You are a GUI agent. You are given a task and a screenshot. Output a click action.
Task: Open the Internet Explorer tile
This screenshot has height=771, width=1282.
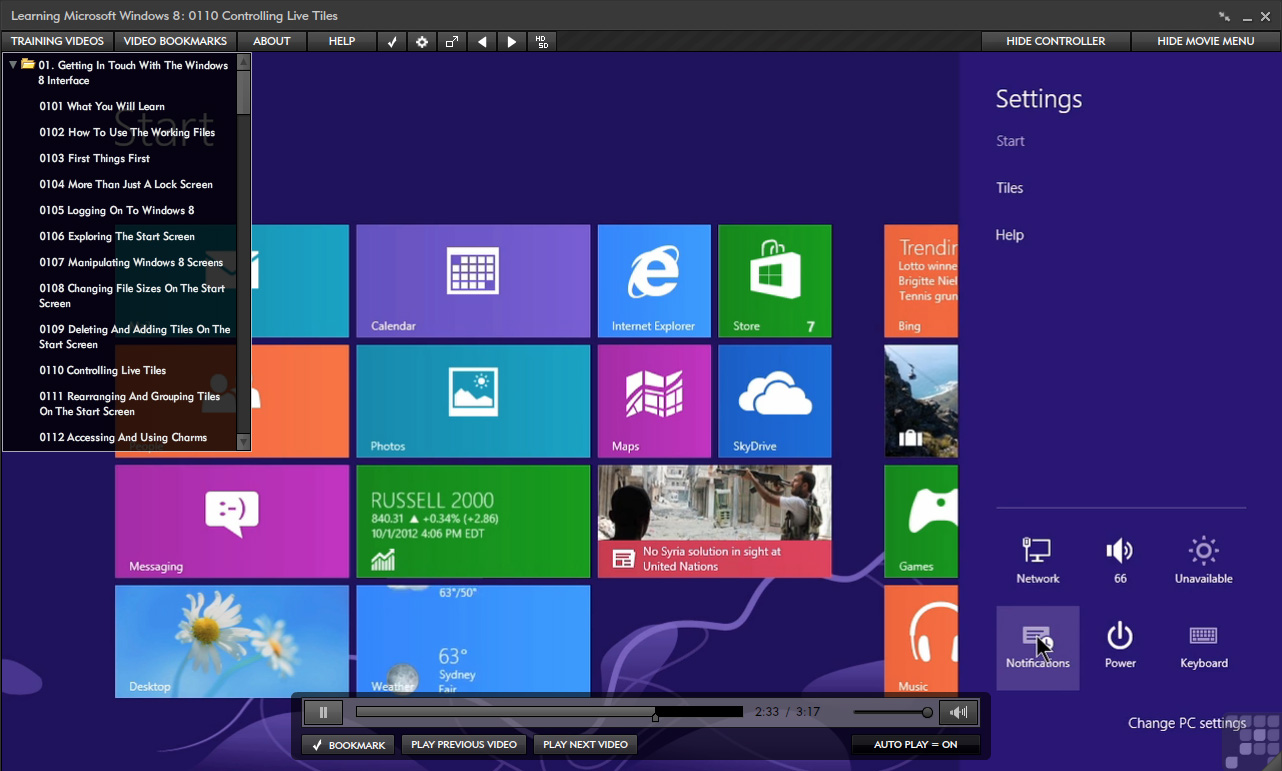(654, 281)
